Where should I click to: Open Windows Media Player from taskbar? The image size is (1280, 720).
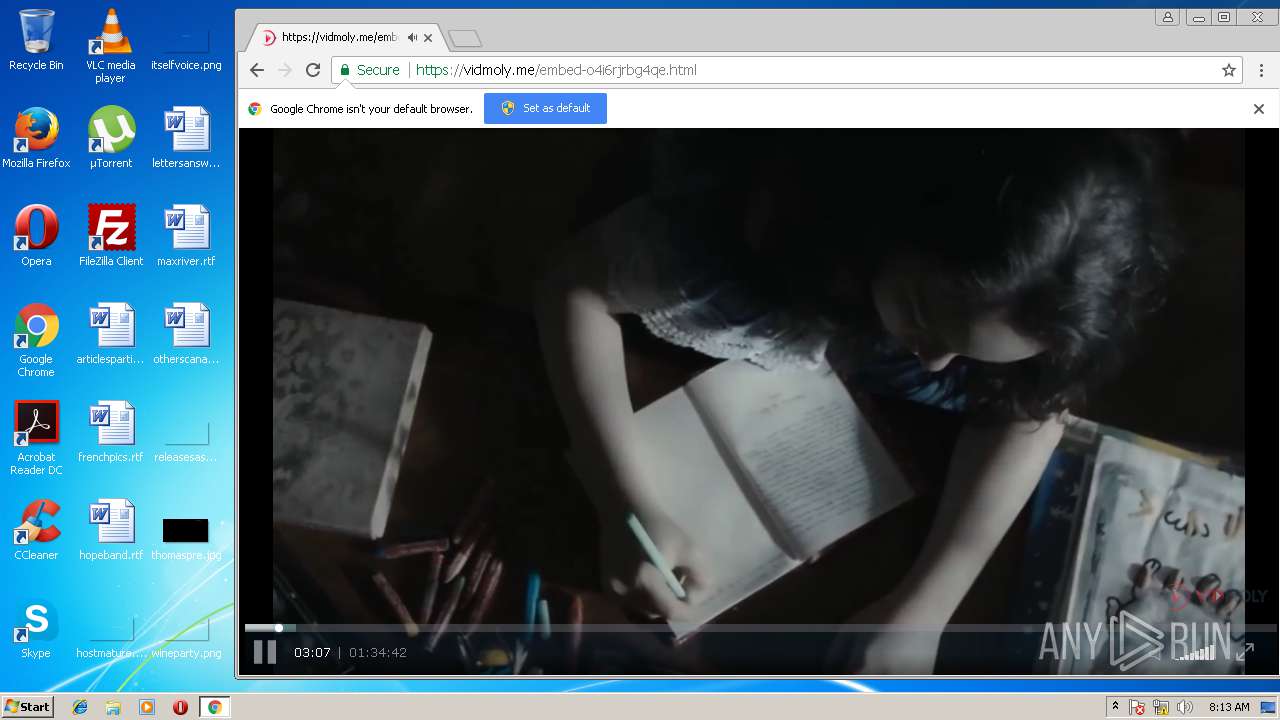147,707
